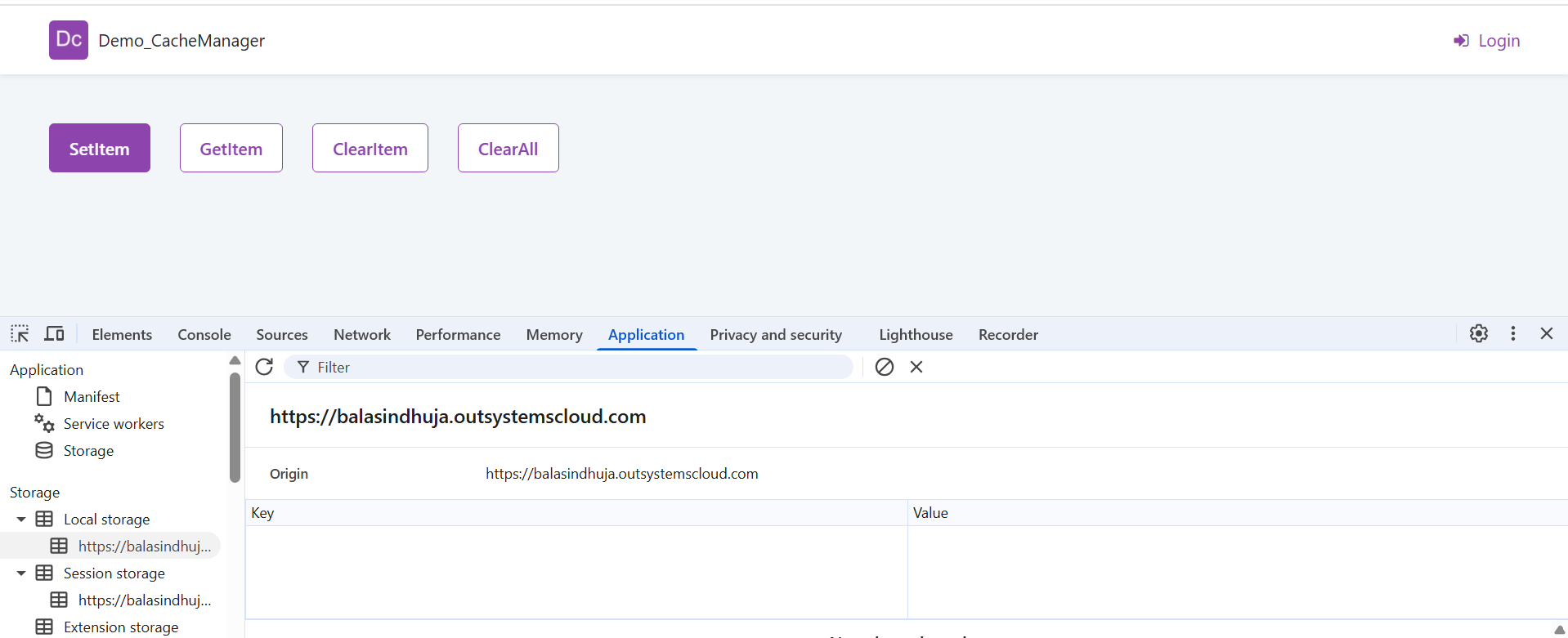Click the Local storage table icon

tap(44, 519)
